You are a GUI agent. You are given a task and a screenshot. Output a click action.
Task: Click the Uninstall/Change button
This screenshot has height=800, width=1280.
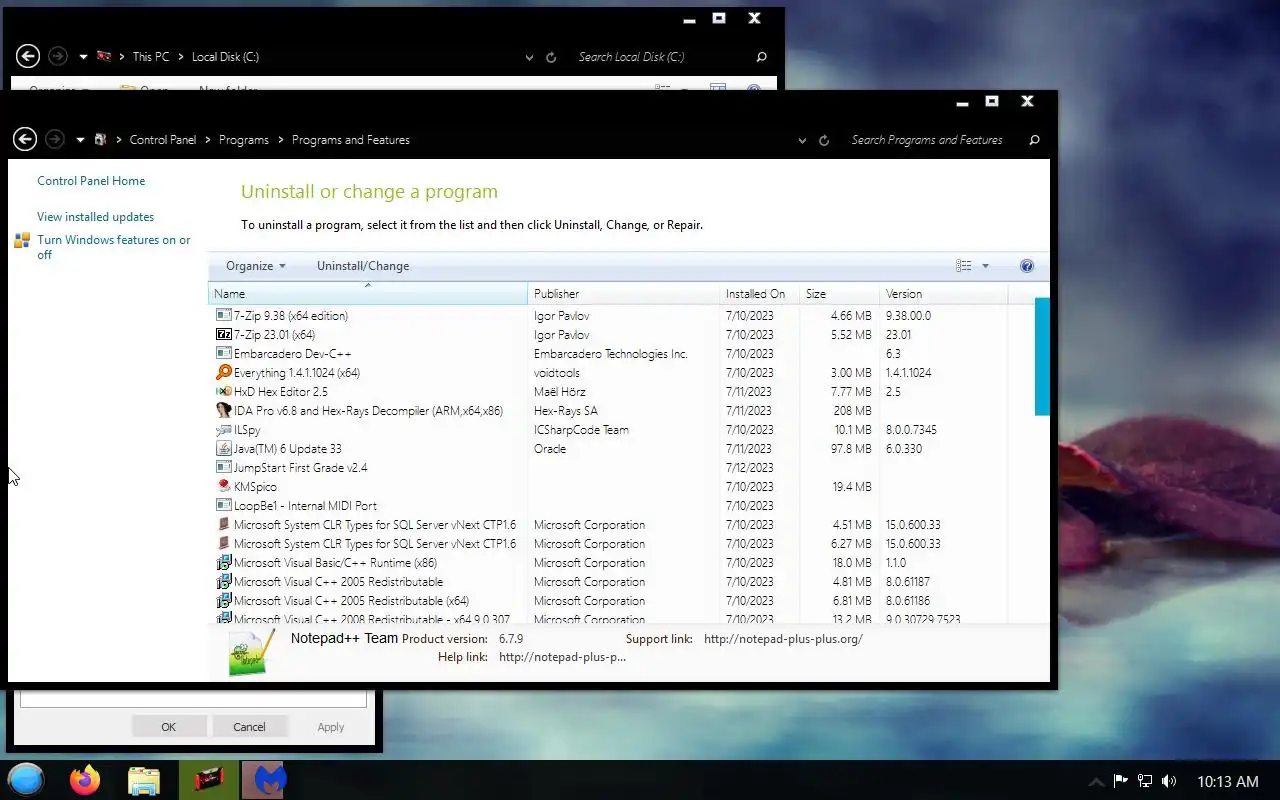pyautogui.click(x=363, y=266)
